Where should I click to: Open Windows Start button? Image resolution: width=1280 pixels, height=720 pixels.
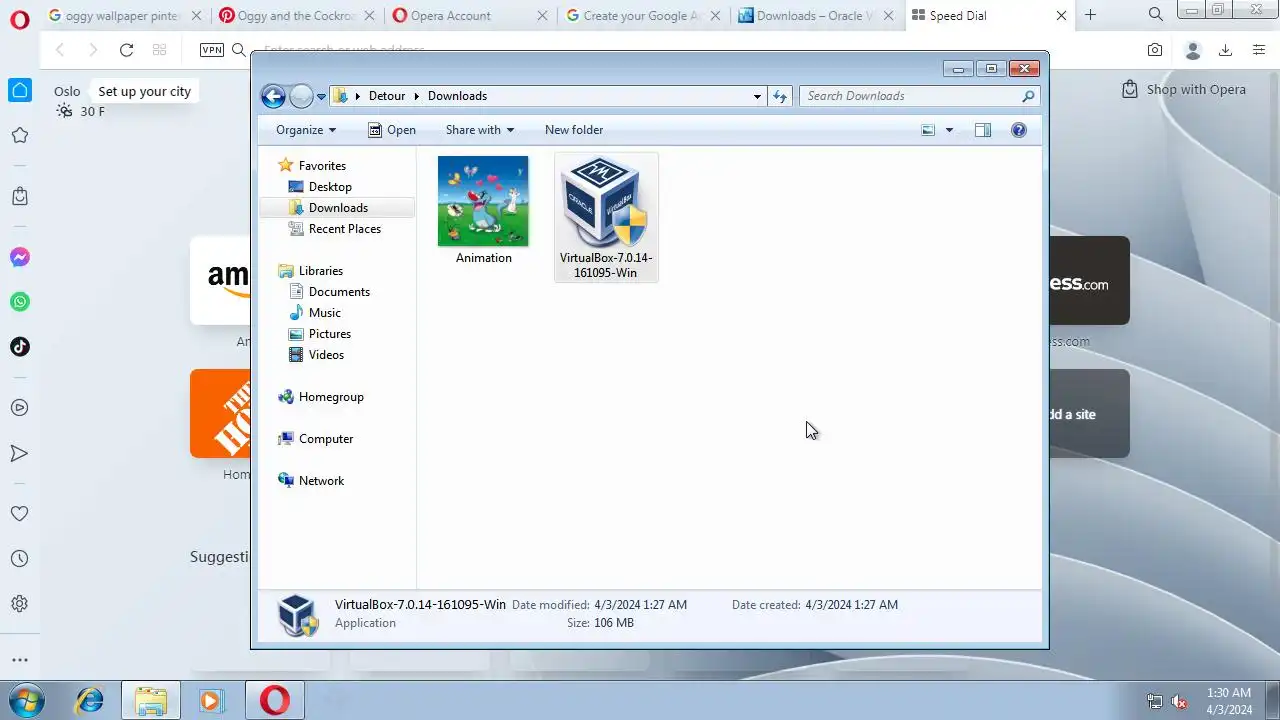click(x=27, y=700)
